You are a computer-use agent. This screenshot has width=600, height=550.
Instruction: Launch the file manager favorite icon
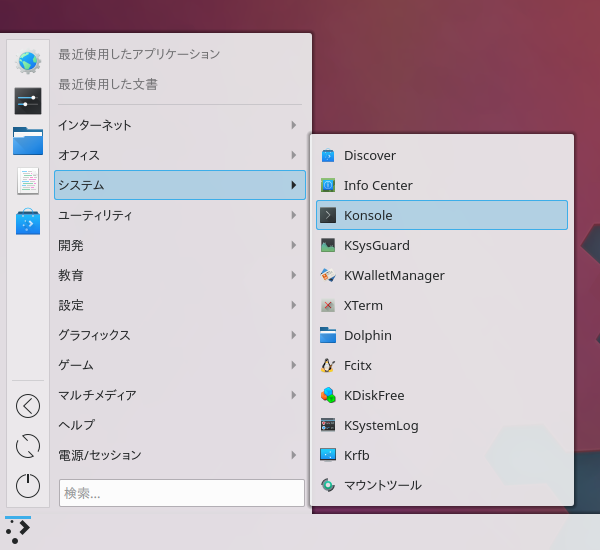(28, 141)
